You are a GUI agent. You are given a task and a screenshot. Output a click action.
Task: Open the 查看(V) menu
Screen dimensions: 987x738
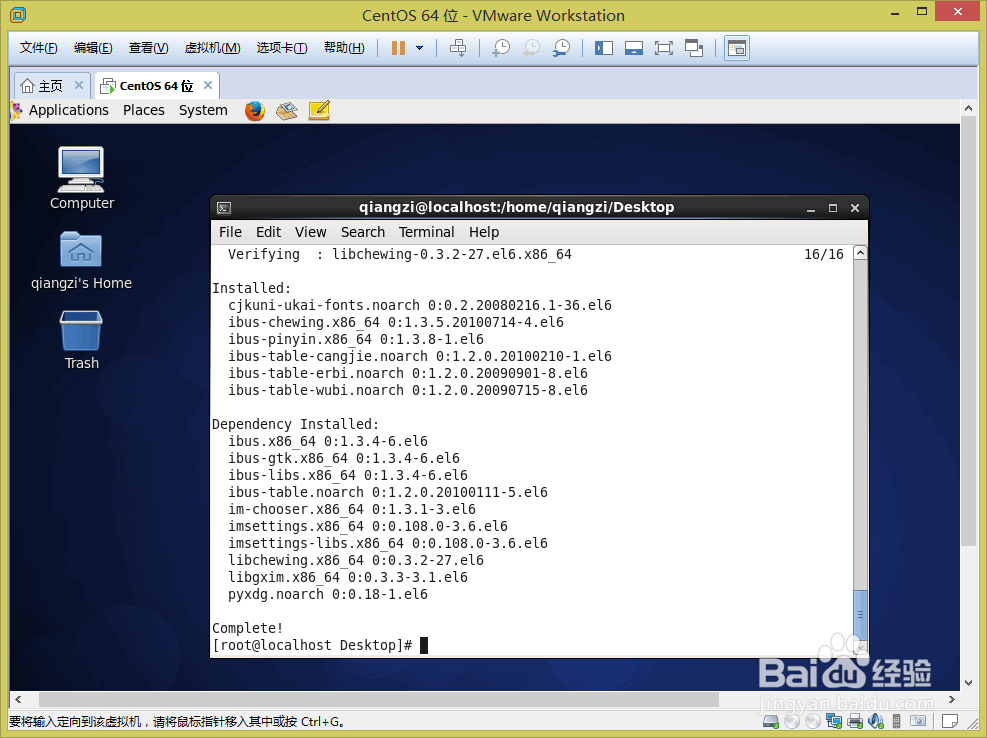point(149,48)
